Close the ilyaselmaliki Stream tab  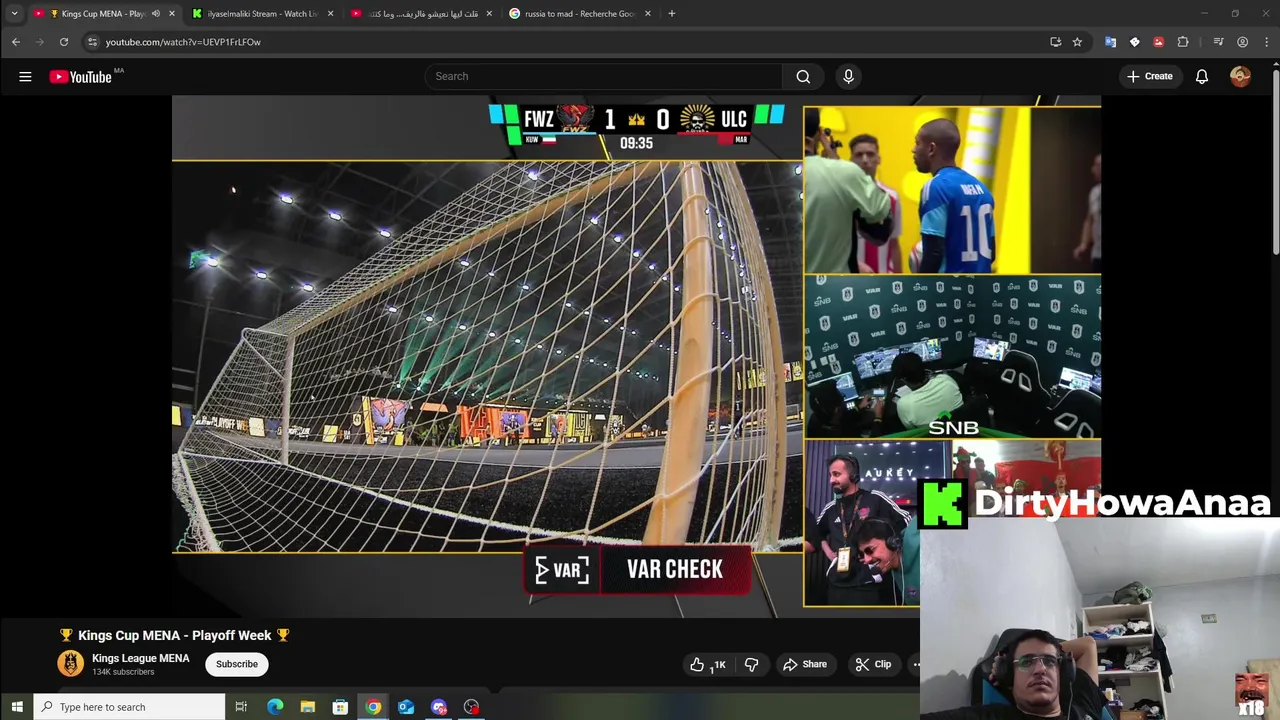click(330, 14)
